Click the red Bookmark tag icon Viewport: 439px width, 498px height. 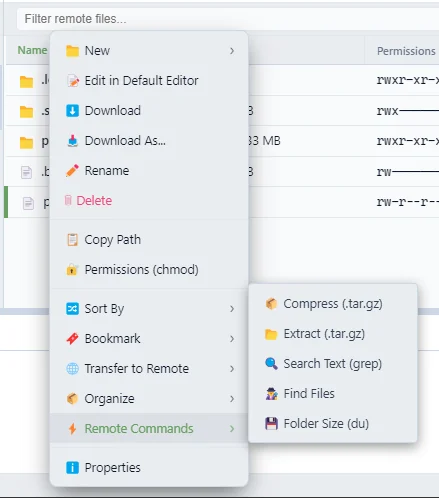(x=72, y=339)
